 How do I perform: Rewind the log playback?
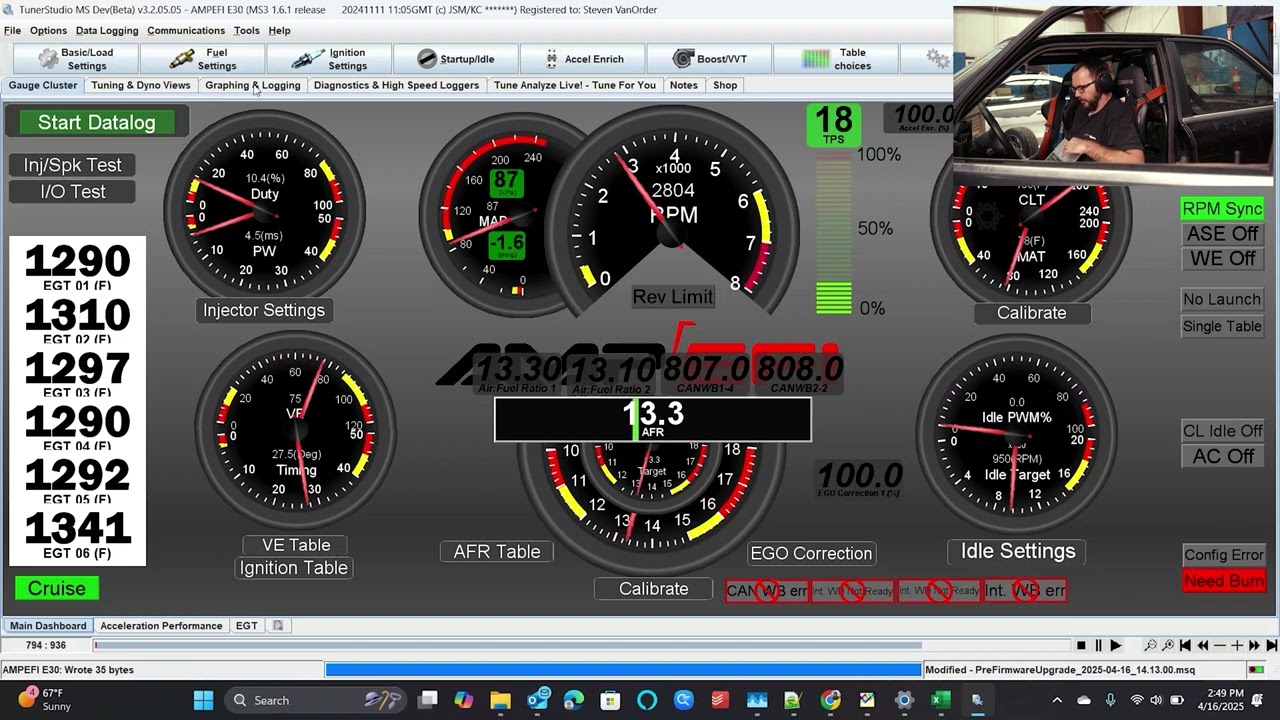pyautogui.click(x=1203, y=646)
